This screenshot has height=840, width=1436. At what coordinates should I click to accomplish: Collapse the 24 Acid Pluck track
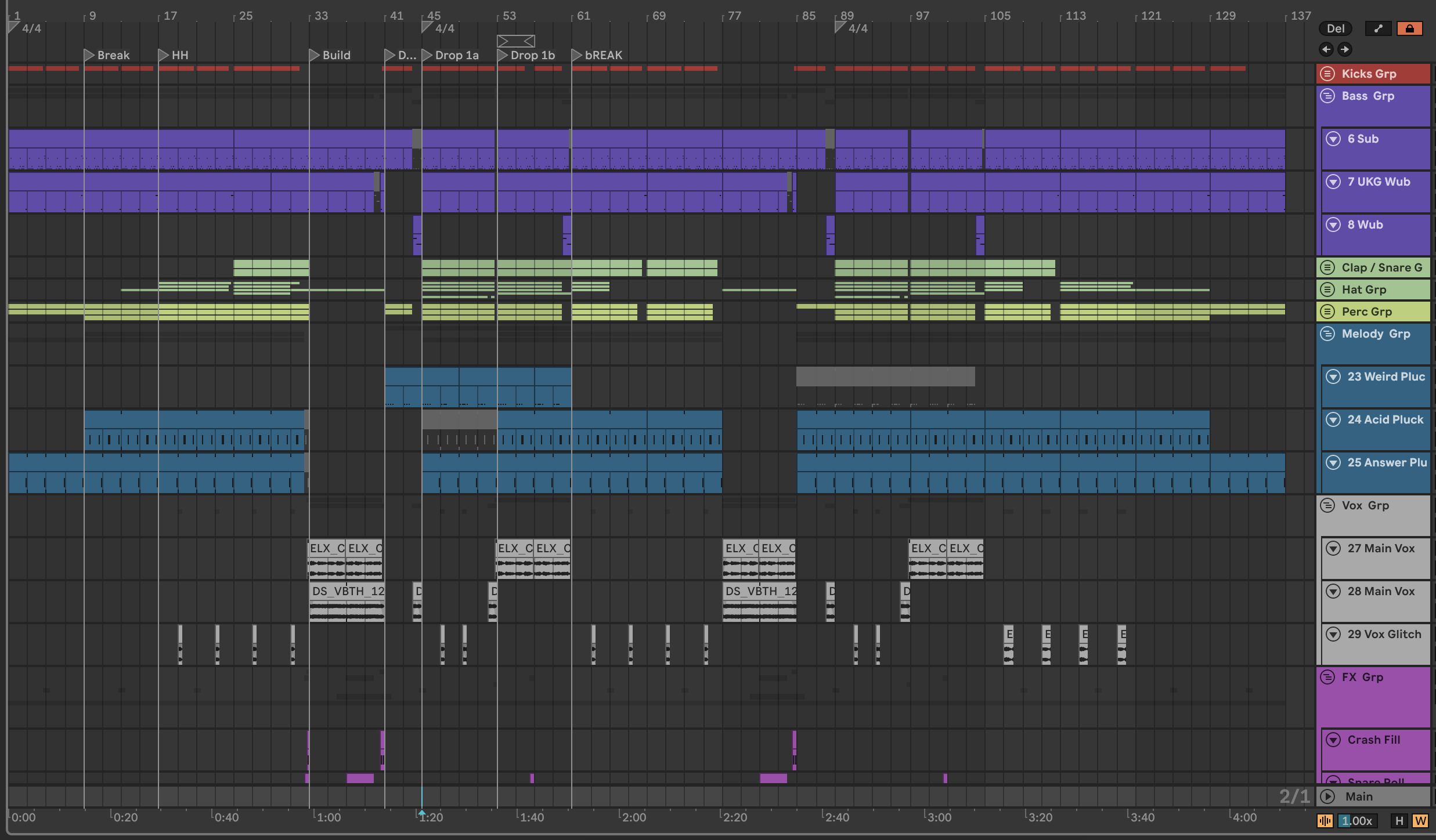point(1333,419)
